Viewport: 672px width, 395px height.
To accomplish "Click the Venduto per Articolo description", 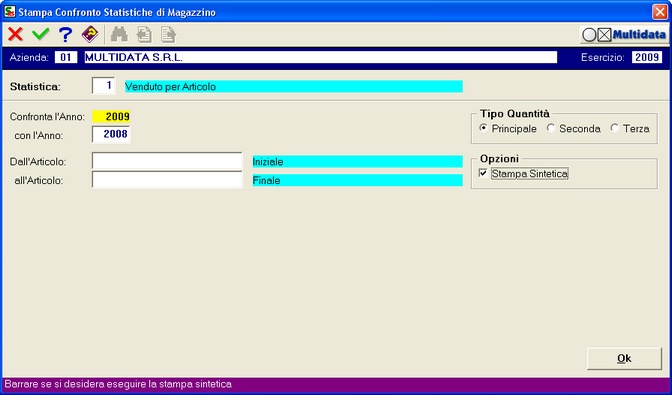I will tap(294, 87).
